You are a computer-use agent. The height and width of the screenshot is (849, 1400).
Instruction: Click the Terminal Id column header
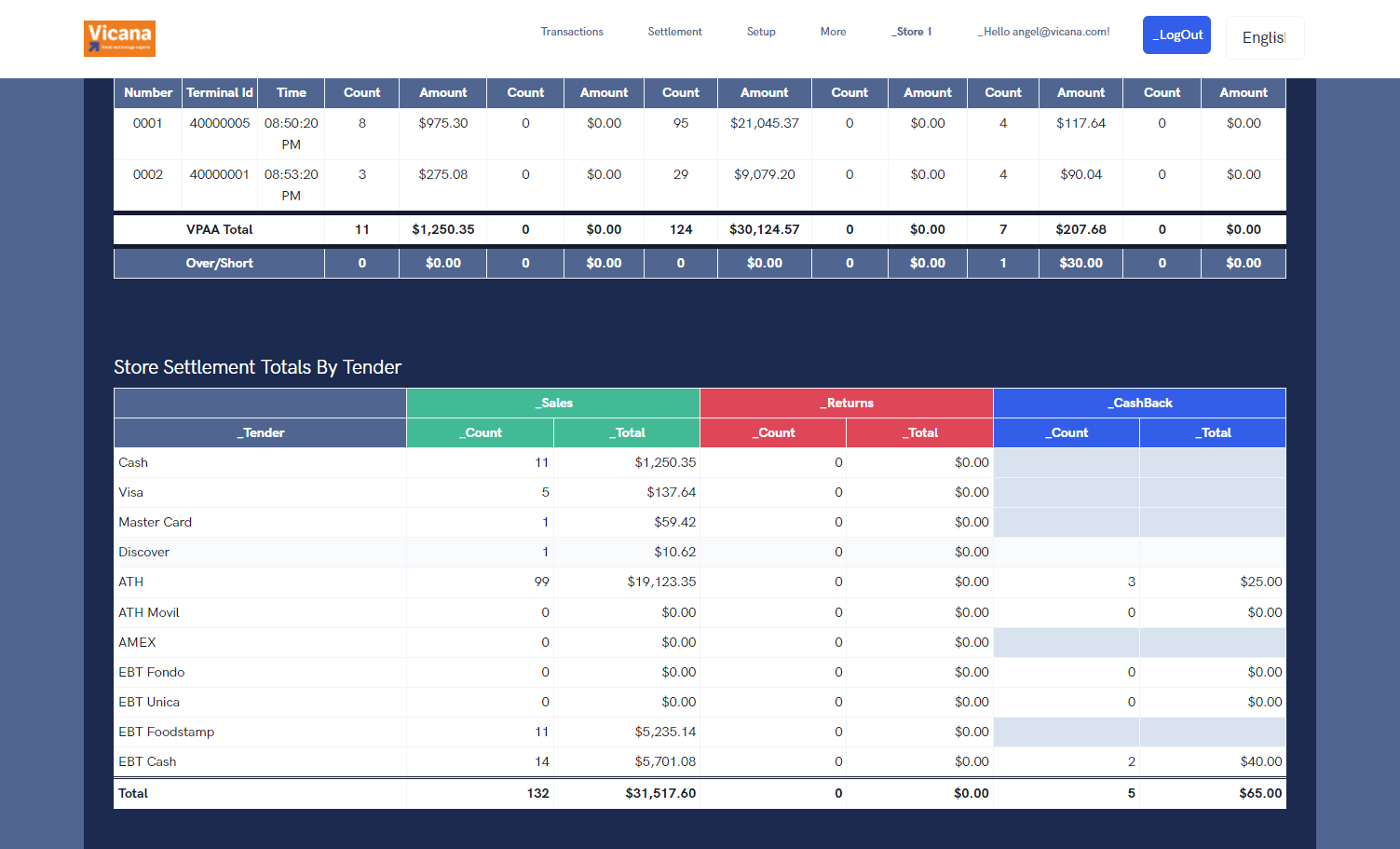(x=220, y=92)
